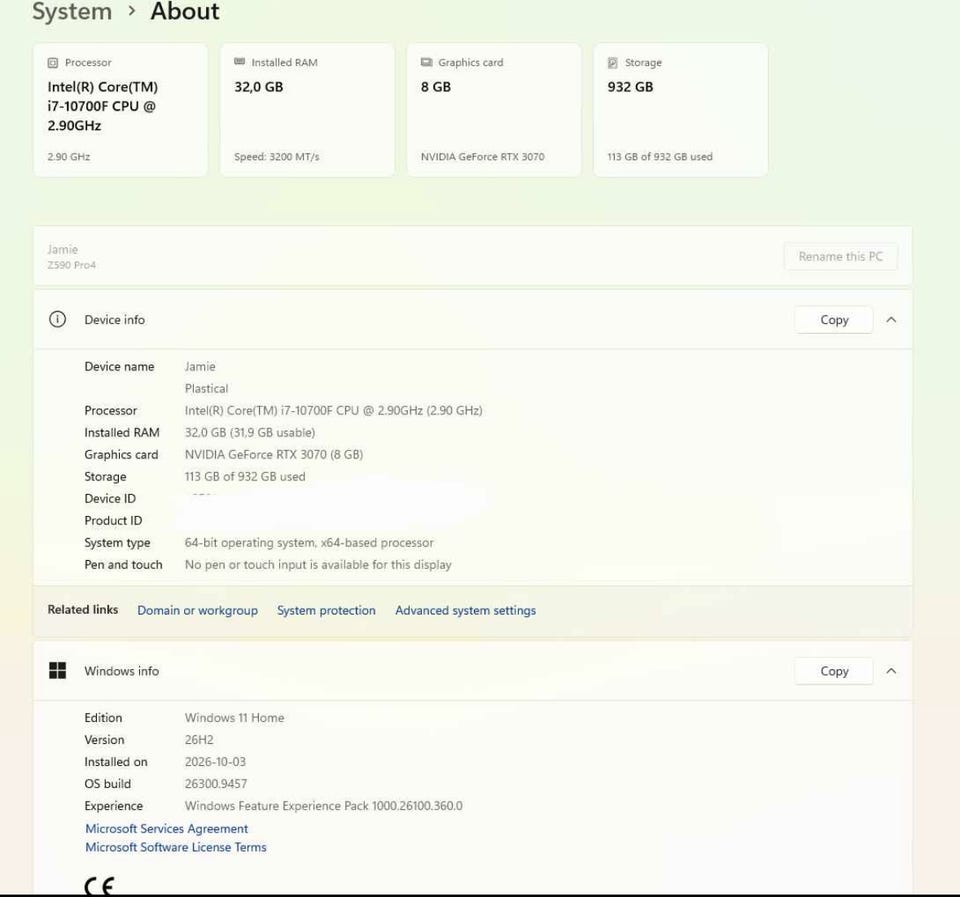The width and height of the screenshot is (960, 897).
Task: Select the installed date '2026-10-03'
Action: pyautogui.click(x=216, y=762)
